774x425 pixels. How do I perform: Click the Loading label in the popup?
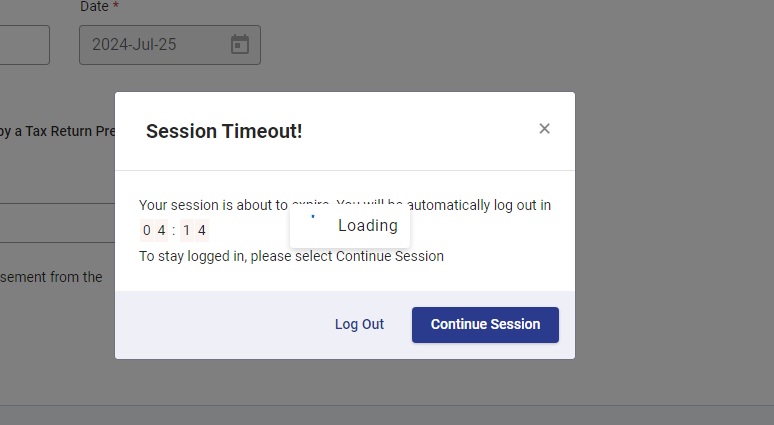[368, 226]
